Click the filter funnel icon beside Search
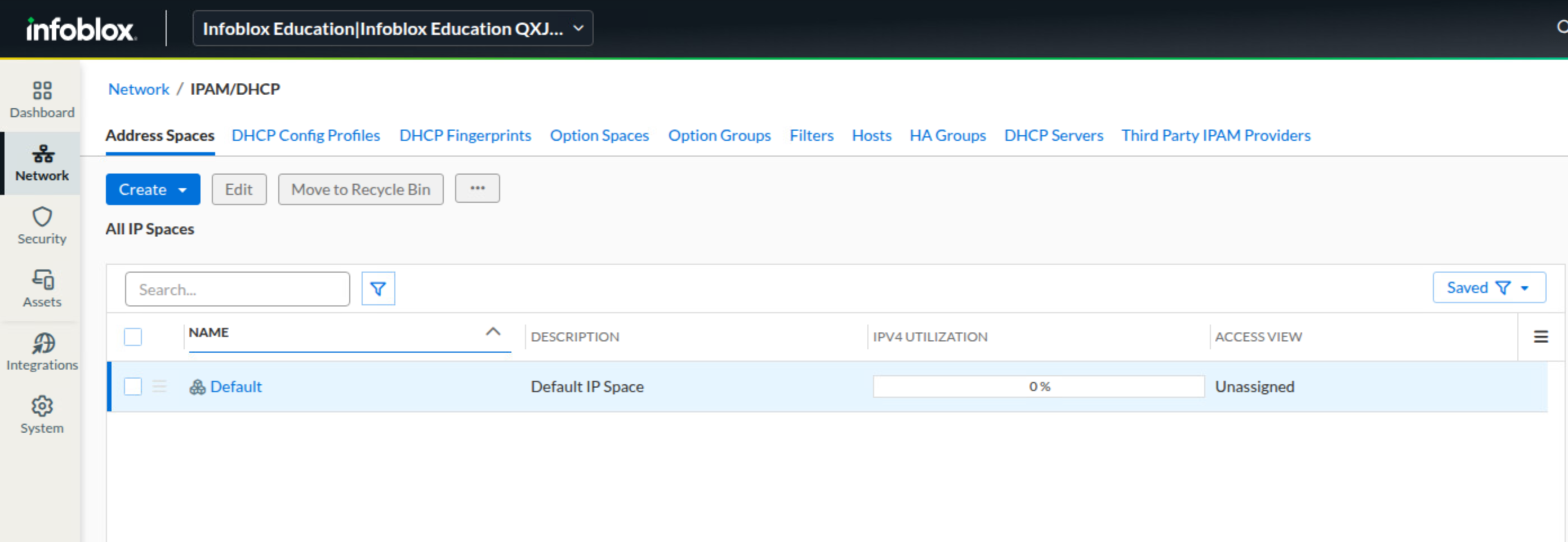Viewport: 1568px width, 542px height. [378, 288]
